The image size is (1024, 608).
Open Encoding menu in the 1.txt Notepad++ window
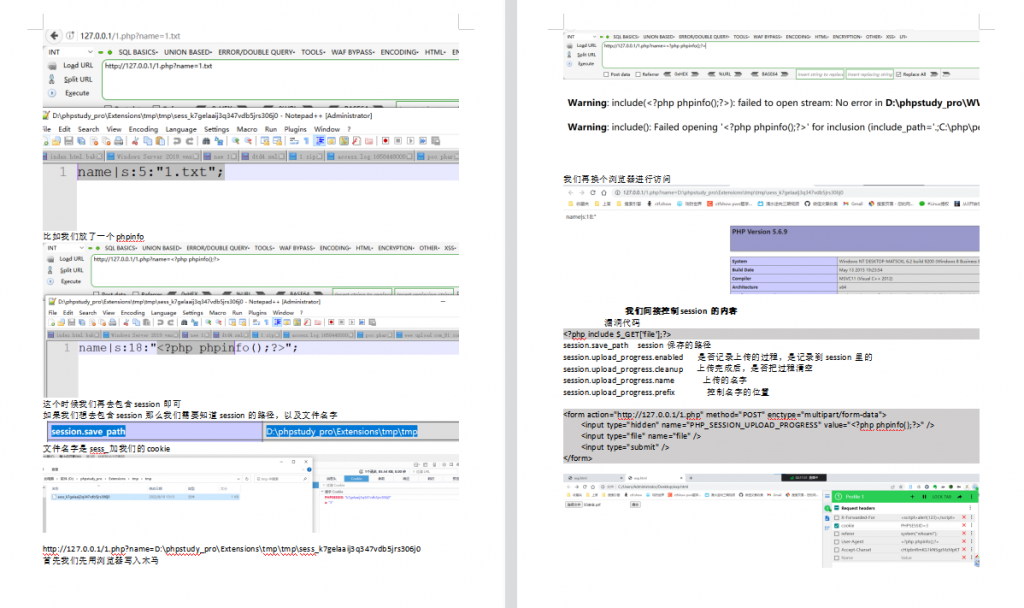click(x=143, y=129)
